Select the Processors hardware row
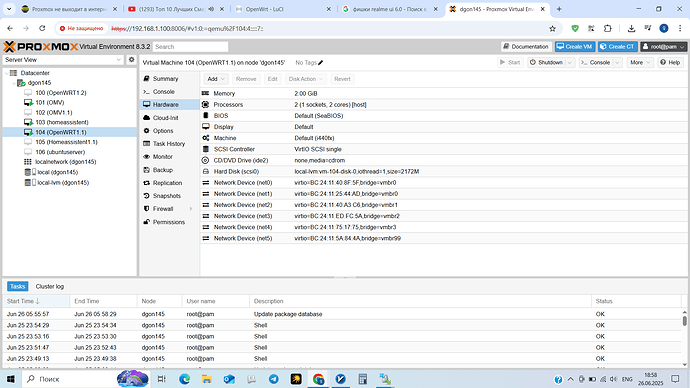Image resolution: width=690 pixels, height=388 pixels. (443, 105)
